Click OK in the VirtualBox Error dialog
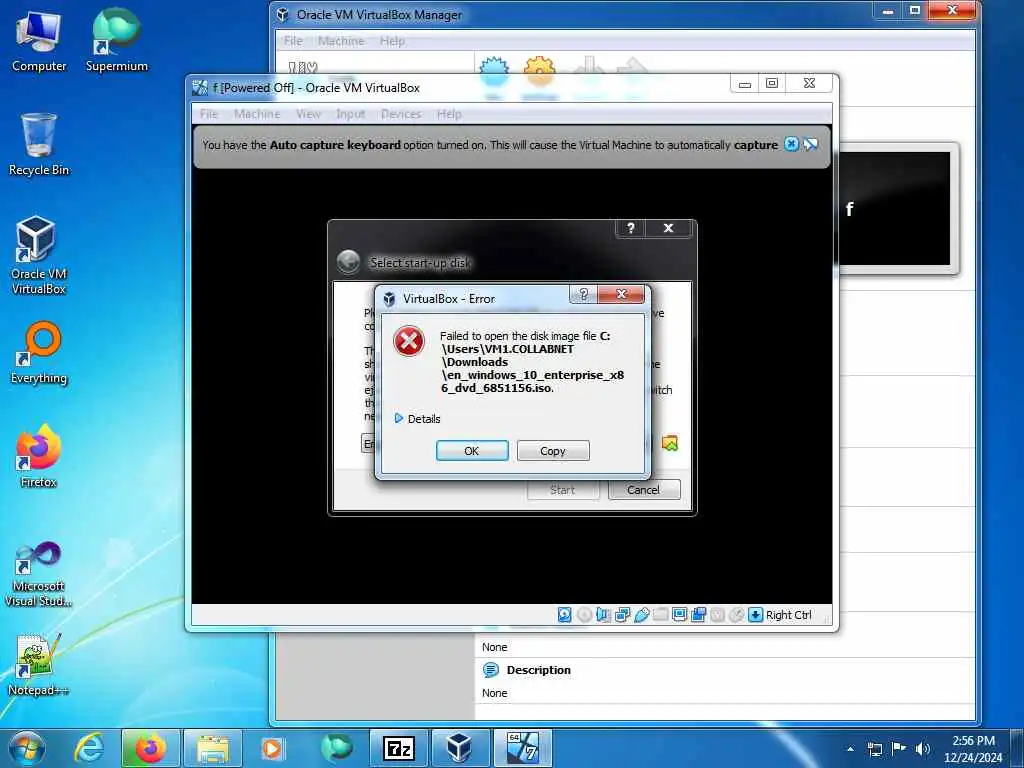Screen dimensions: 1024x768 tap(472, 451)
